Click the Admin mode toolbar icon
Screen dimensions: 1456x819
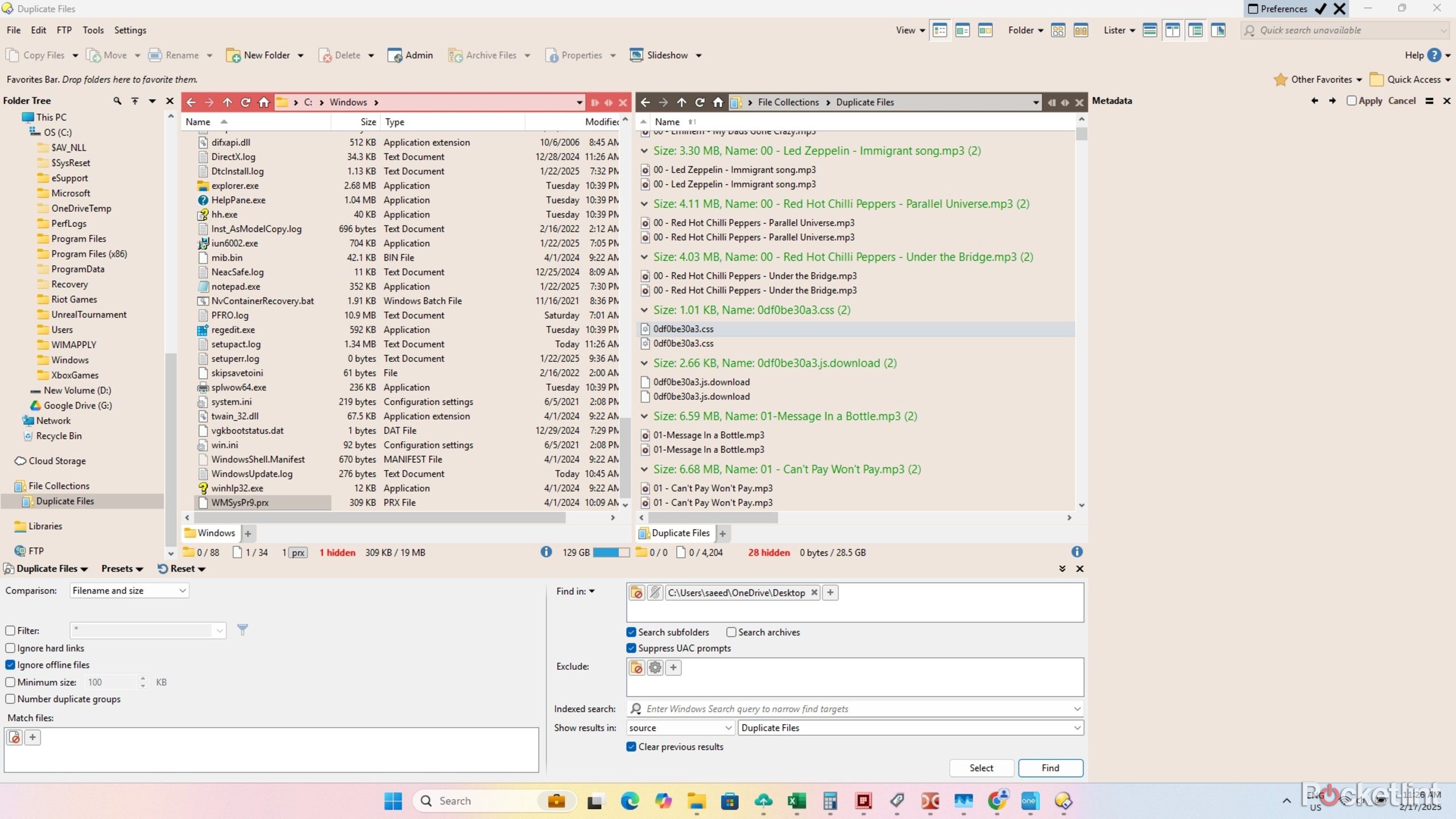[395, 55]
